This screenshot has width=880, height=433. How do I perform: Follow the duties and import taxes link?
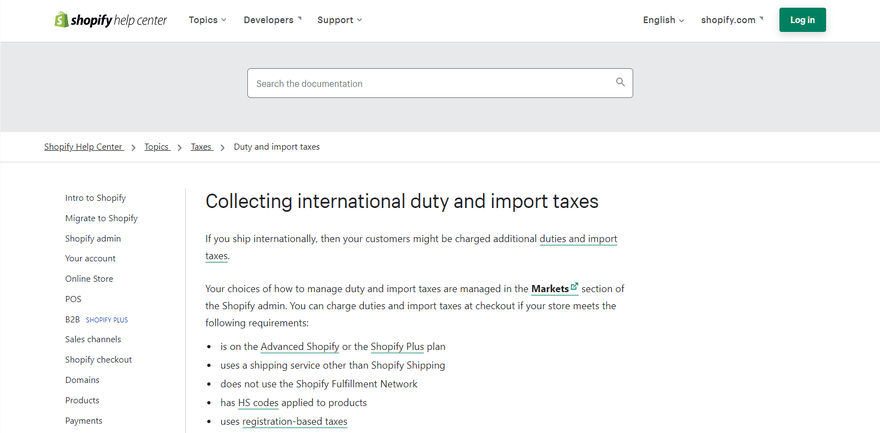(x=578, y=239)
